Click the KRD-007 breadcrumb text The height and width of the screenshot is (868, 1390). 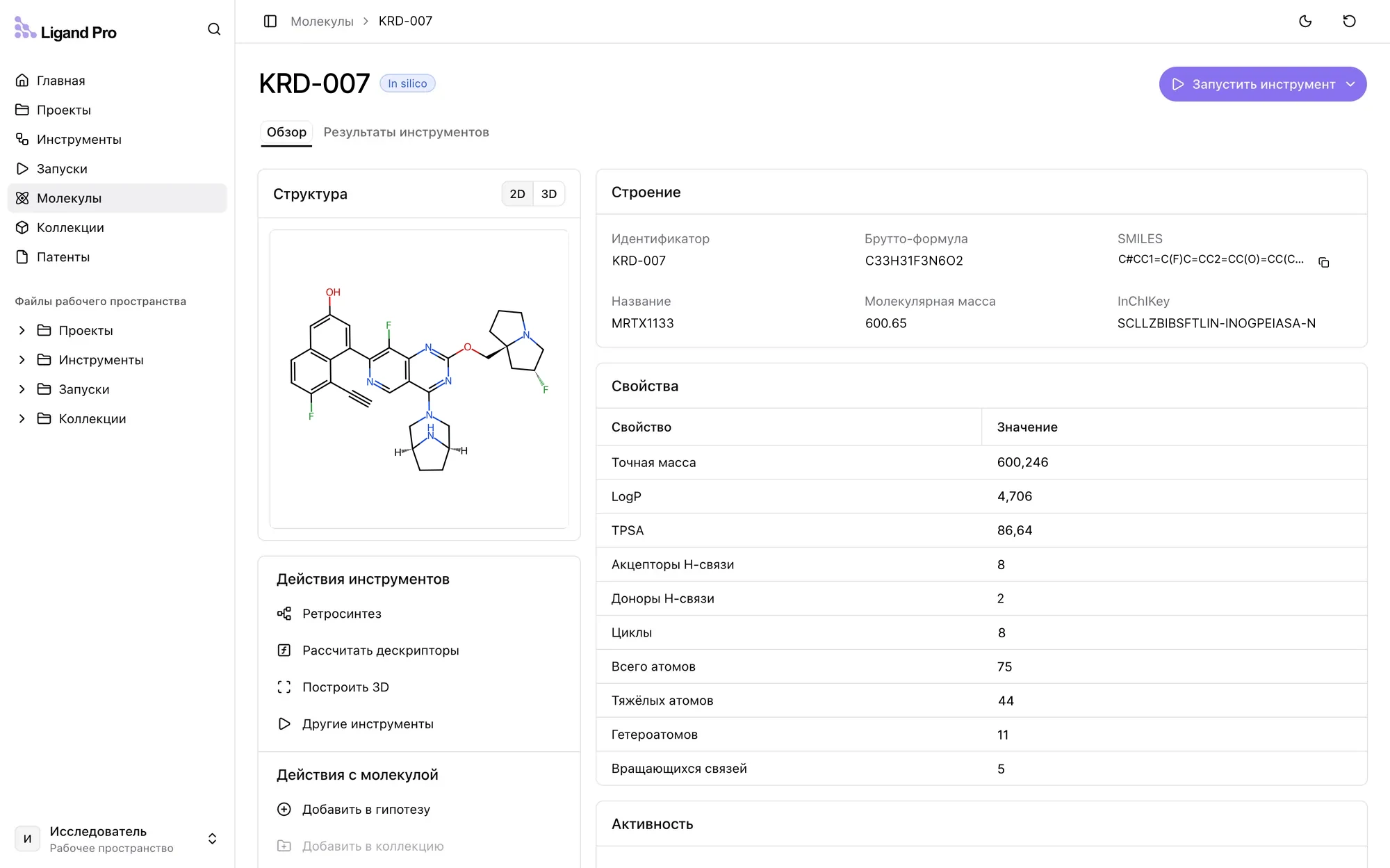[x=405, y=22]
